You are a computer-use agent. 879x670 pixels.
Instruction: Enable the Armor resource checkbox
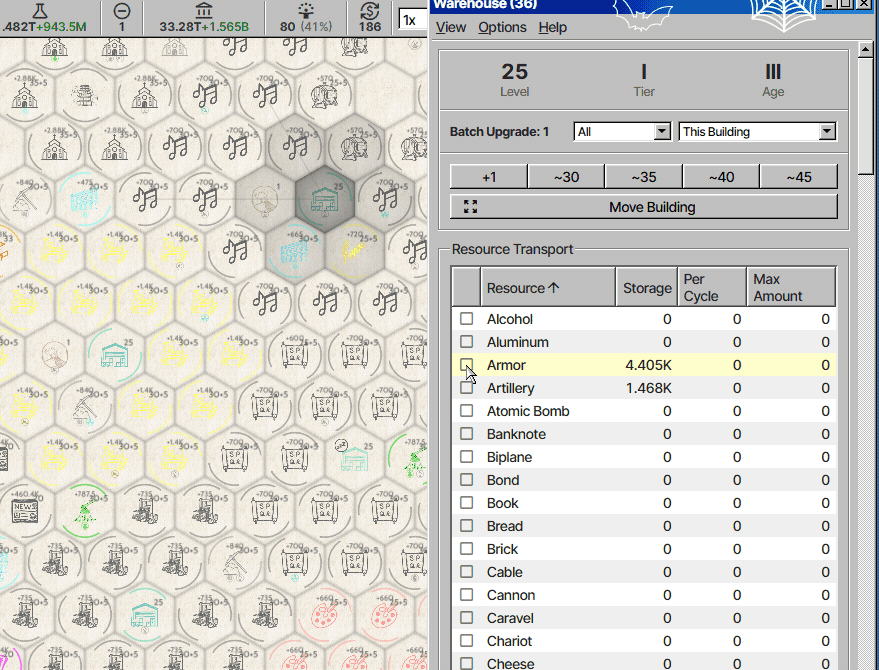click(466, 365)
